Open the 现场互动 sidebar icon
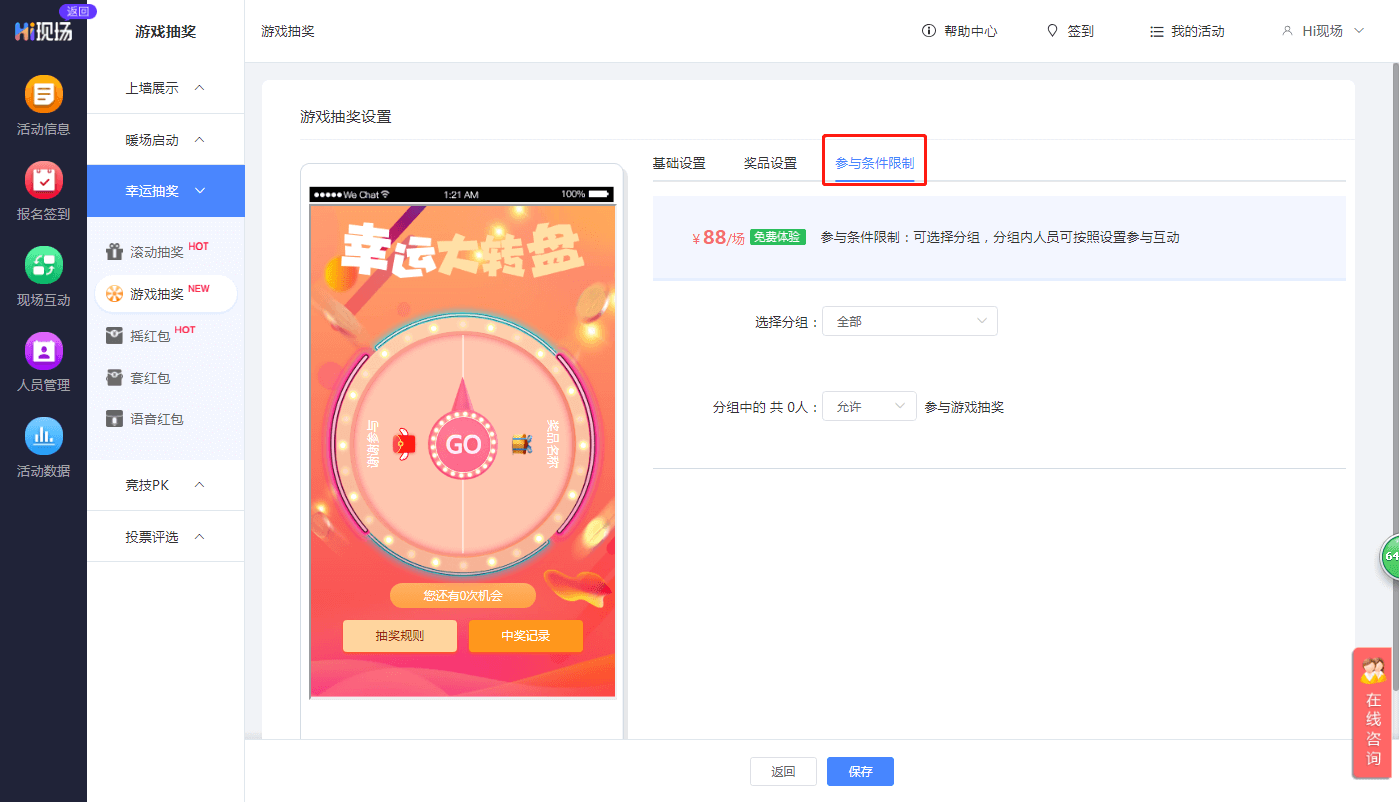Viewport: 1399px width, 802px height. [x=43, y=266]
